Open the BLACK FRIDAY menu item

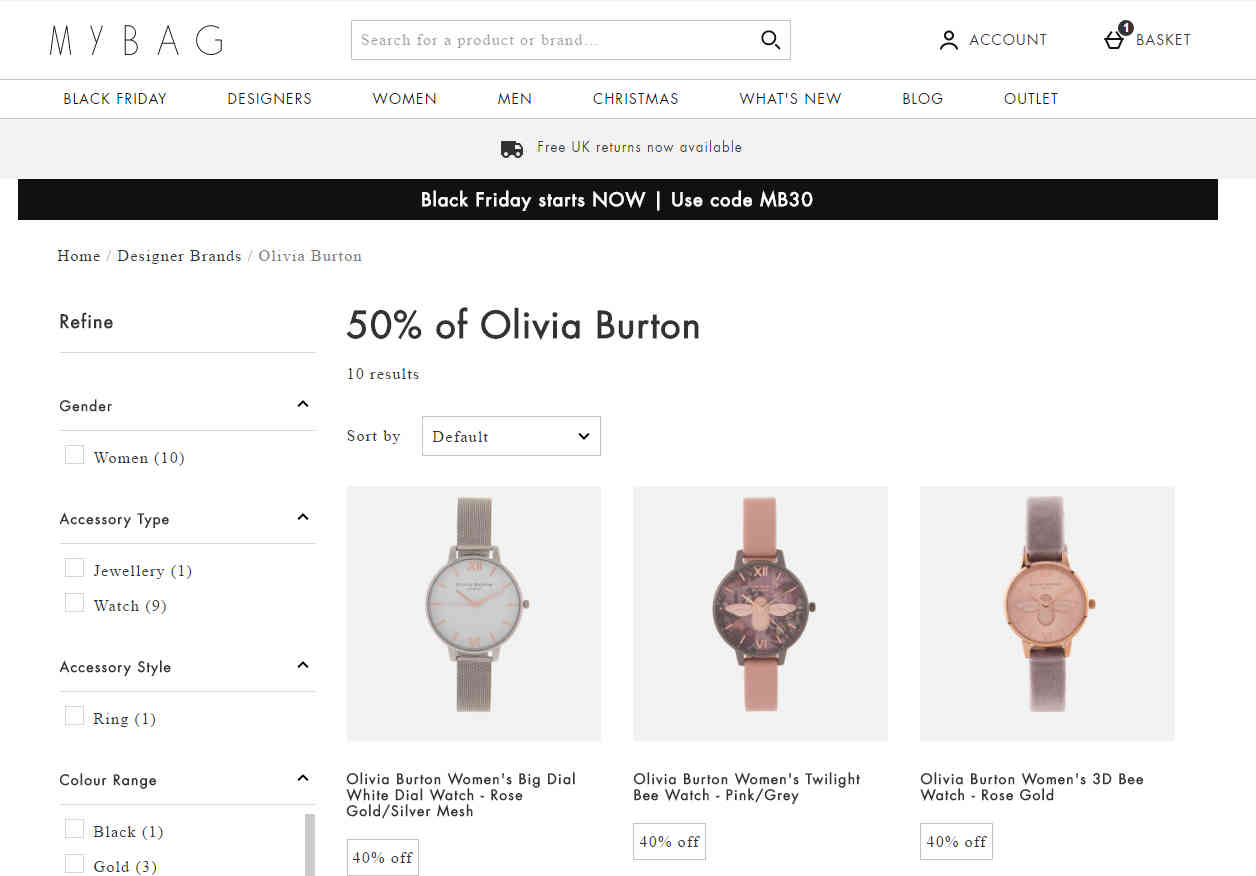[x=115, y=99]
